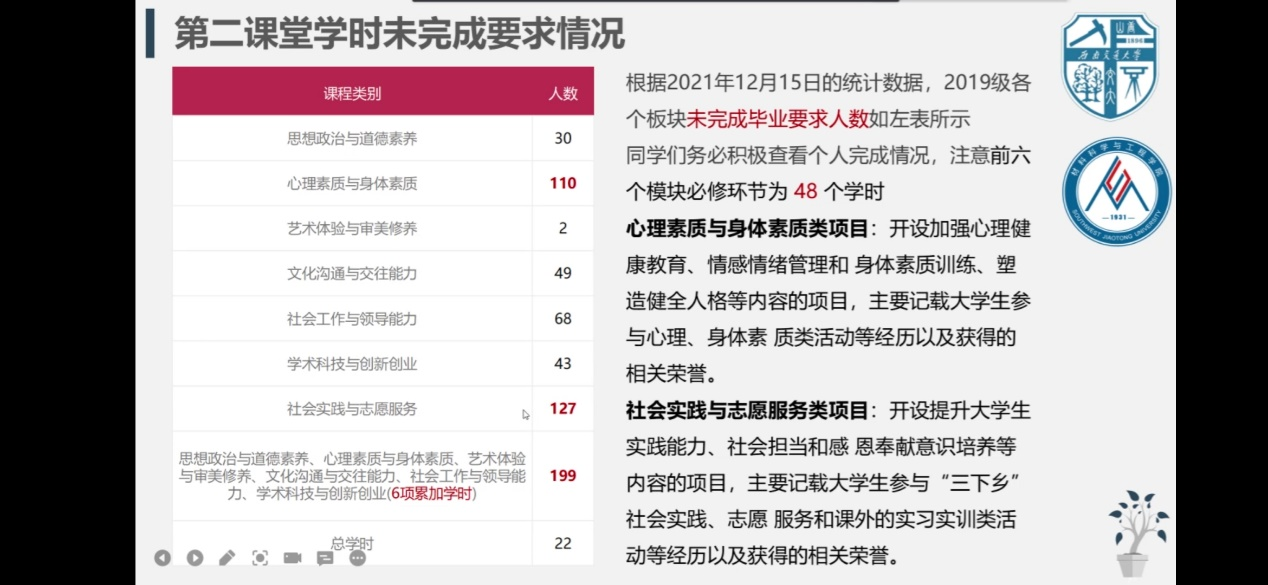Click the red 6项累加学时 note

432,493
